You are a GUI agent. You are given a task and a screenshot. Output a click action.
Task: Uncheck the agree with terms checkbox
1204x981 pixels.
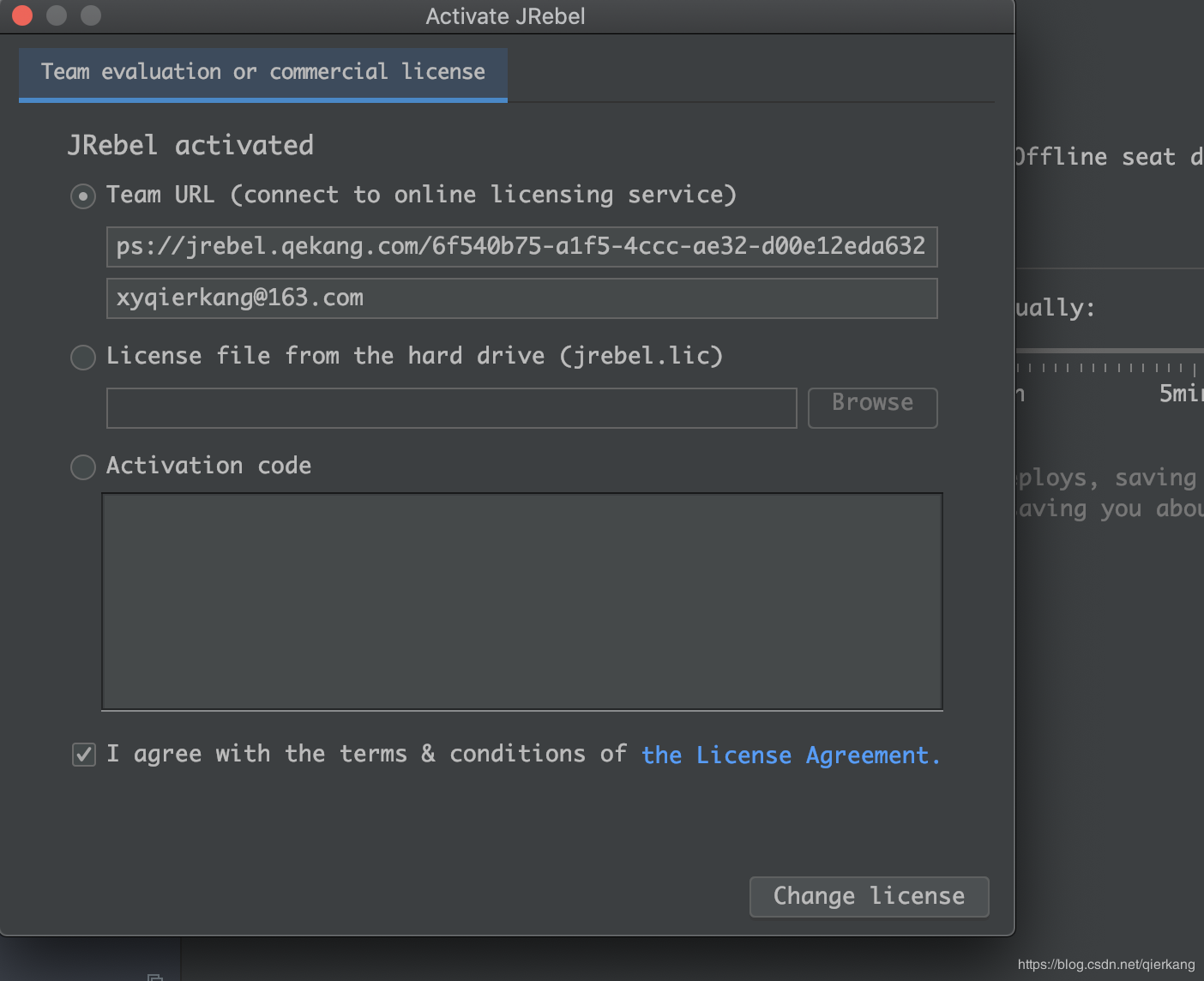coord(84,755)
